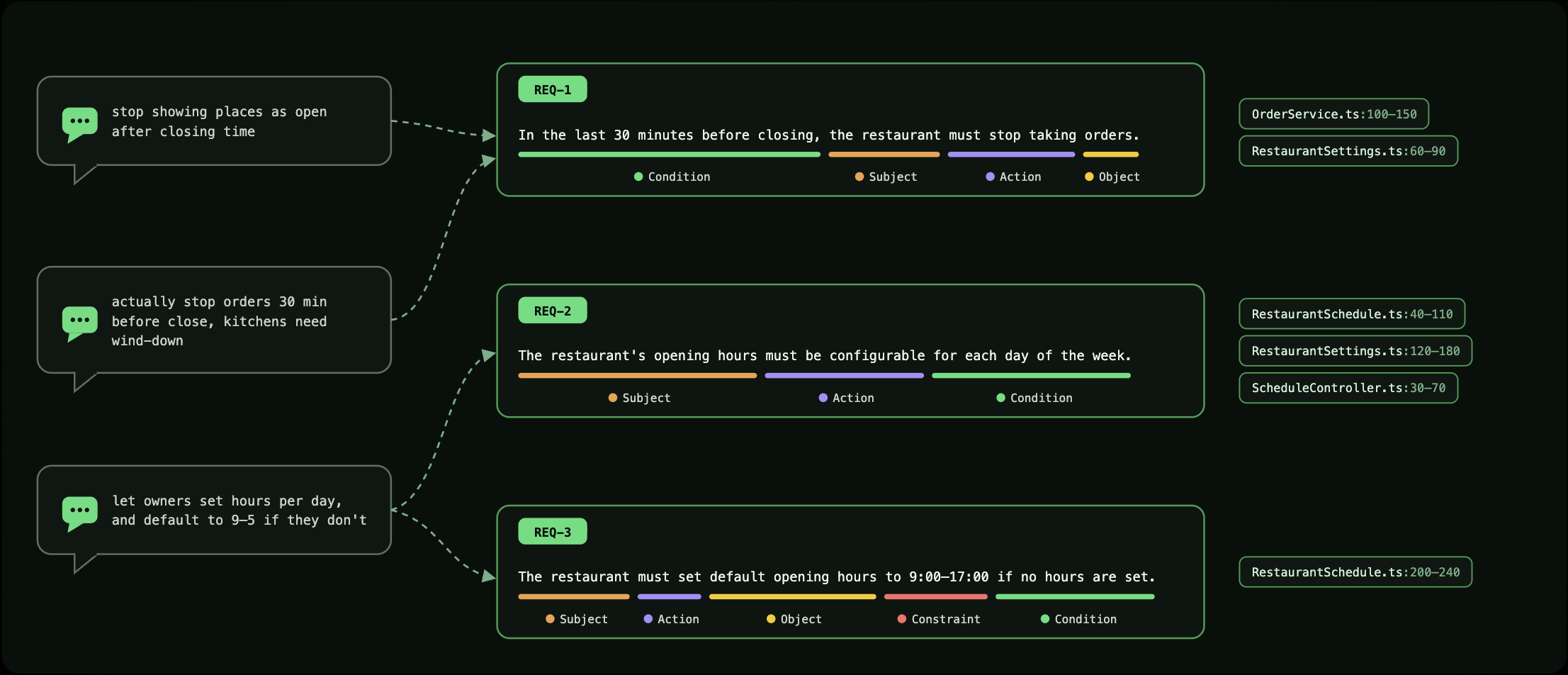Screen dimensions: 1568x675
Task: Click the sentence "In the last 30 minutes before closing"
Action: 828,135
